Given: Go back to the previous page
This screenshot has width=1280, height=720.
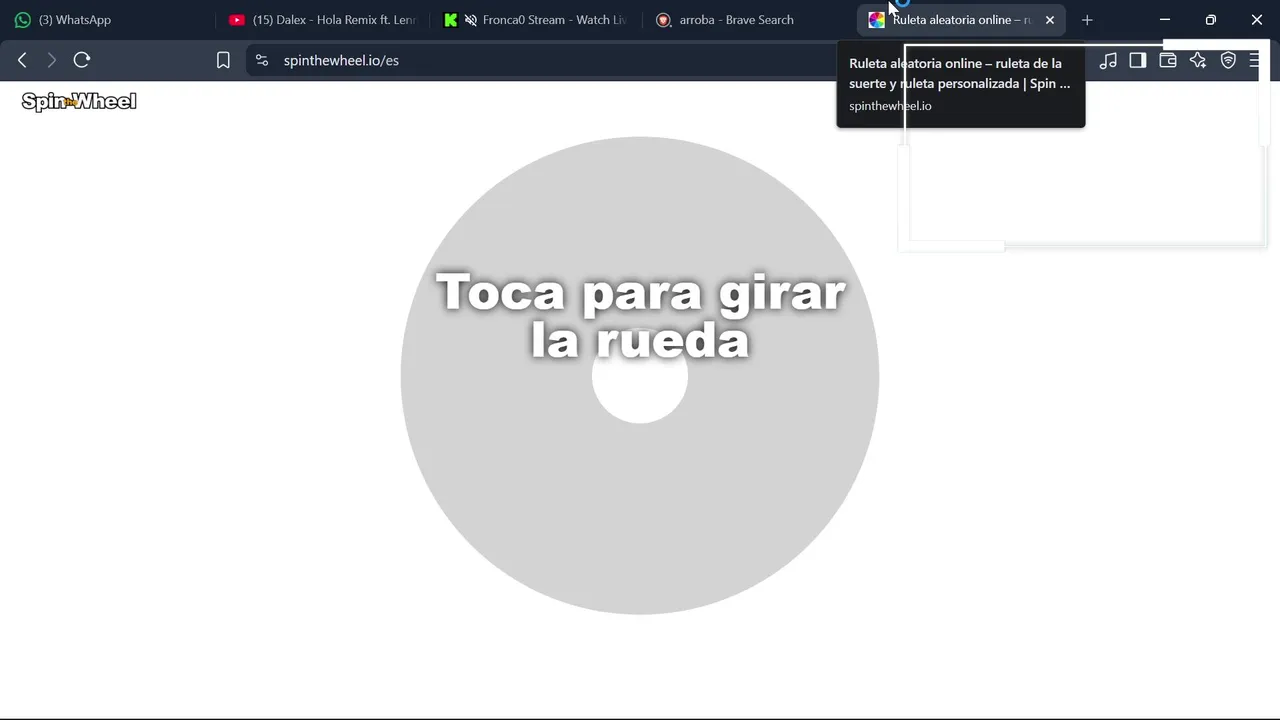Looking at the screenshot, I should (x=22, y=60).
